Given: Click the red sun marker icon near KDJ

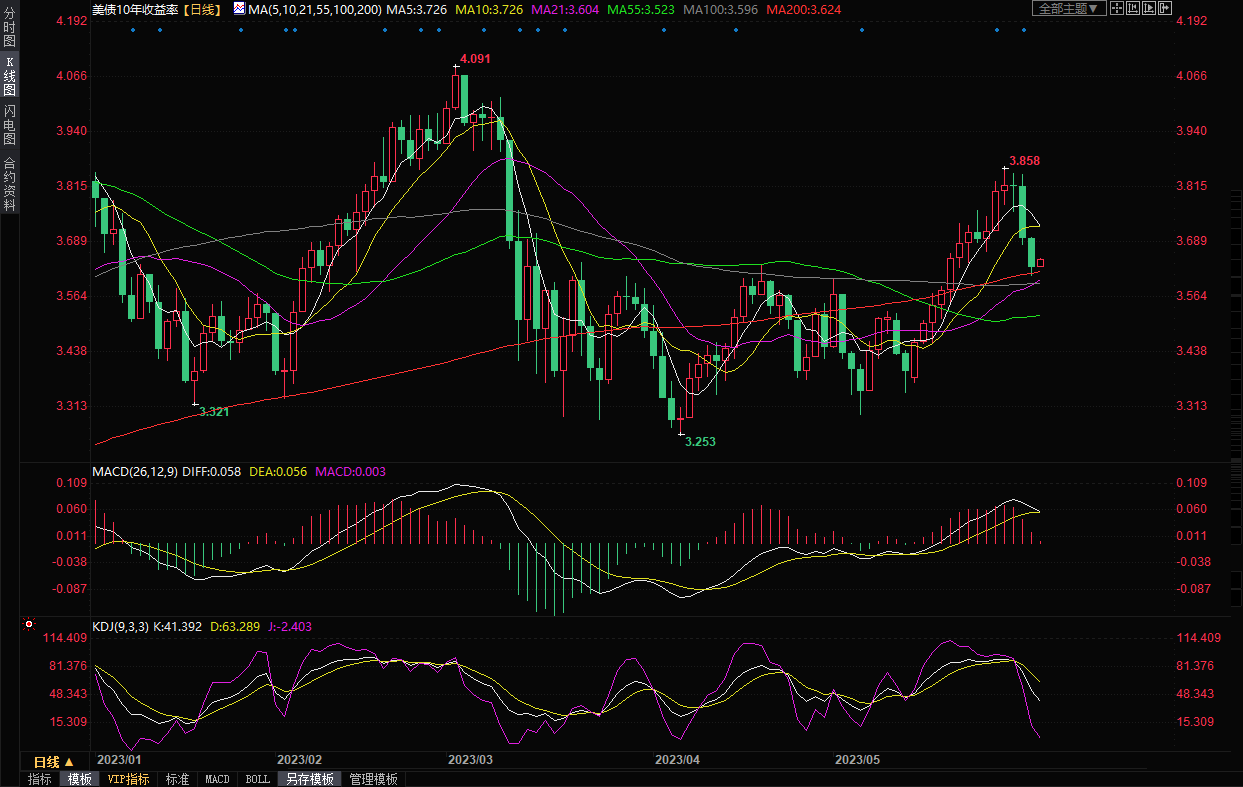Looking at the screenshot, I should point(29,625).
